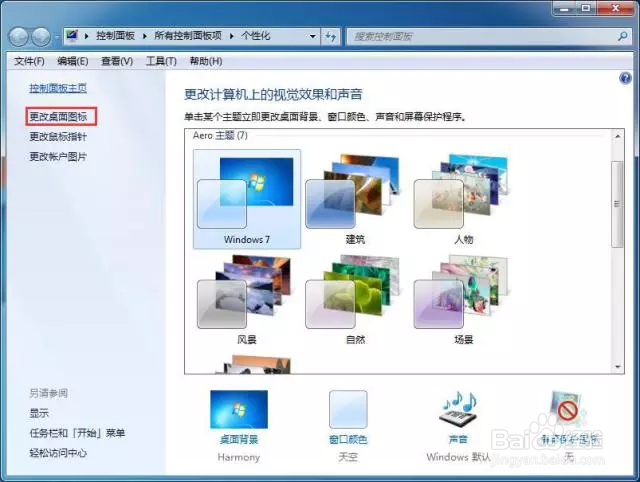The image size is (640, 482).
Task: Open the 查看(V) menu
Action: [117, 61]
